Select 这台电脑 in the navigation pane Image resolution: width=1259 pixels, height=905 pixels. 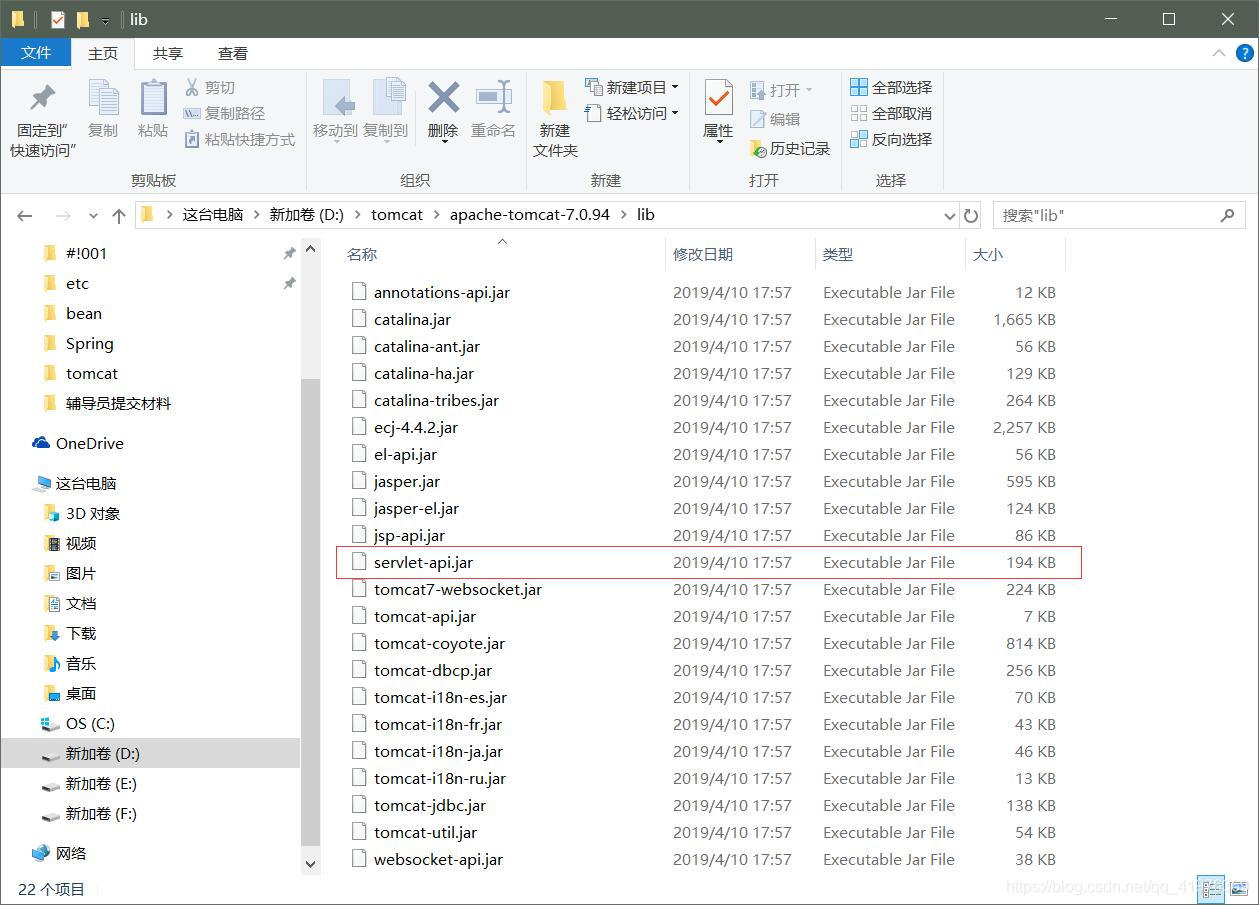click(x=75, y=483)
